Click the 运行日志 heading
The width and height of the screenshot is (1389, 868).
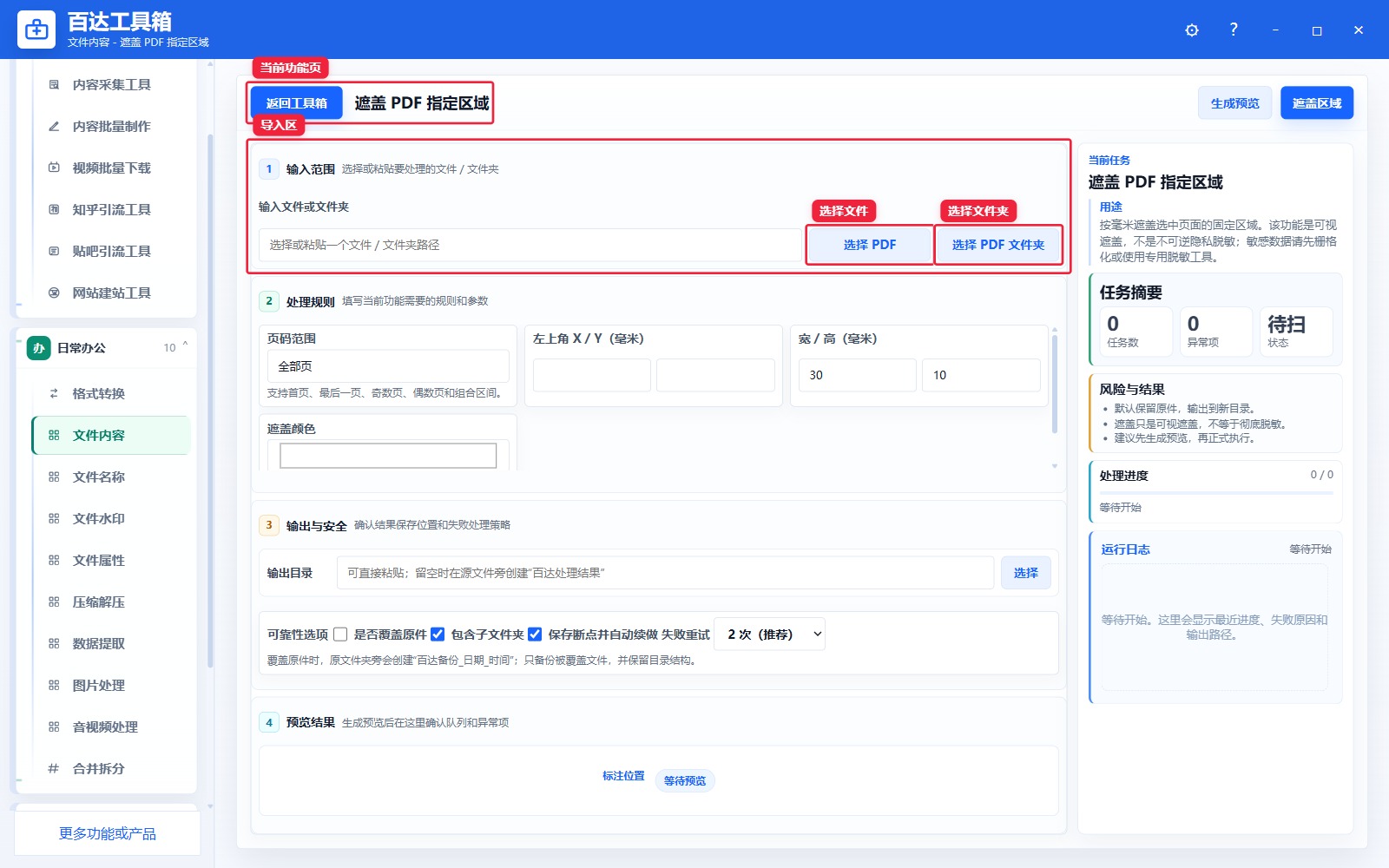pos(1125,549)
